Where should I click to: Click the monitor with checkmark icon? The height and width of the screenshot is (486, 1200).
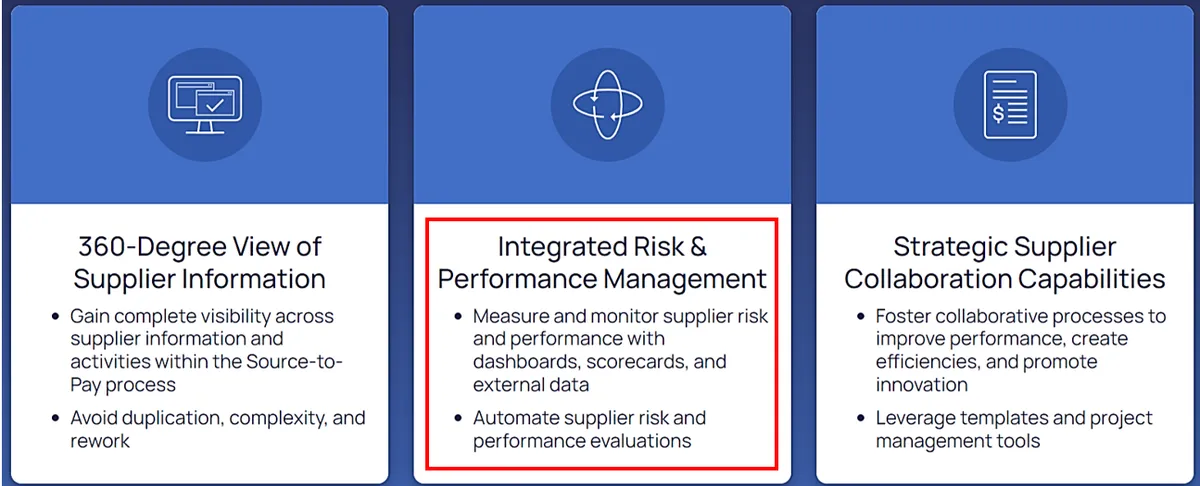click(x=200, y=104)
